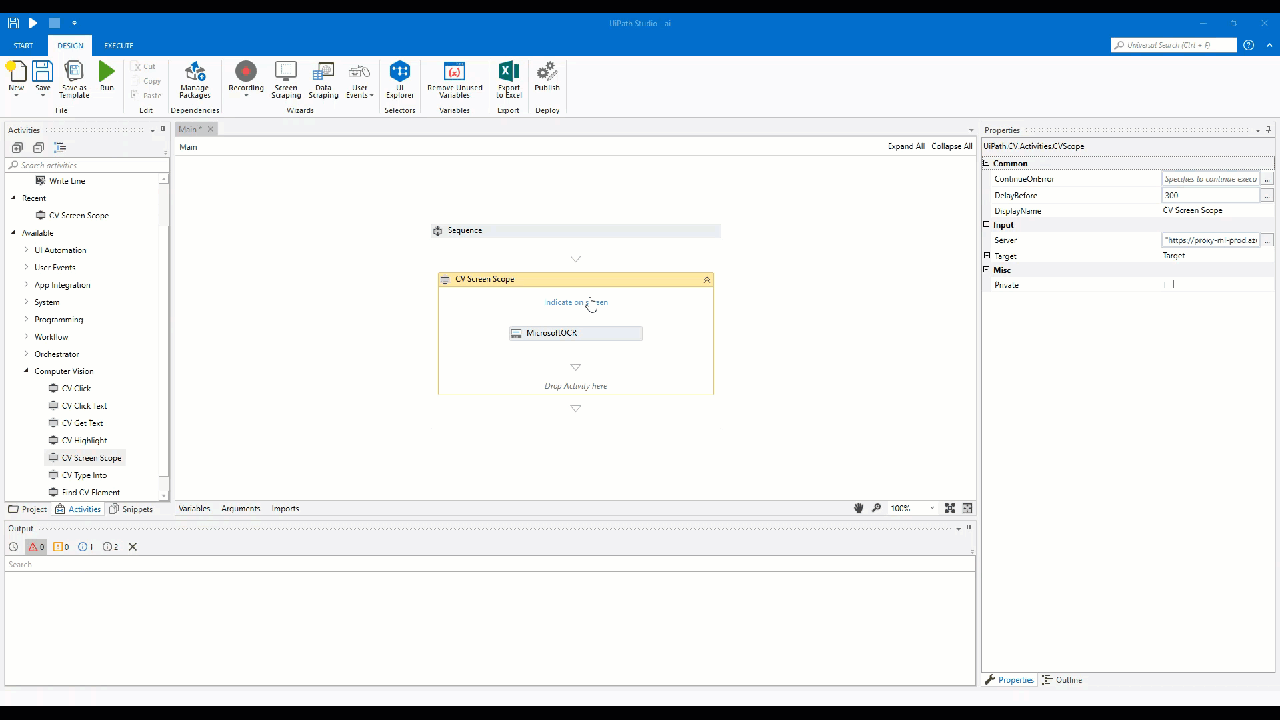Click the quick-access save icon in title bar
1280x720 pixels.
[x=13, y=22]
